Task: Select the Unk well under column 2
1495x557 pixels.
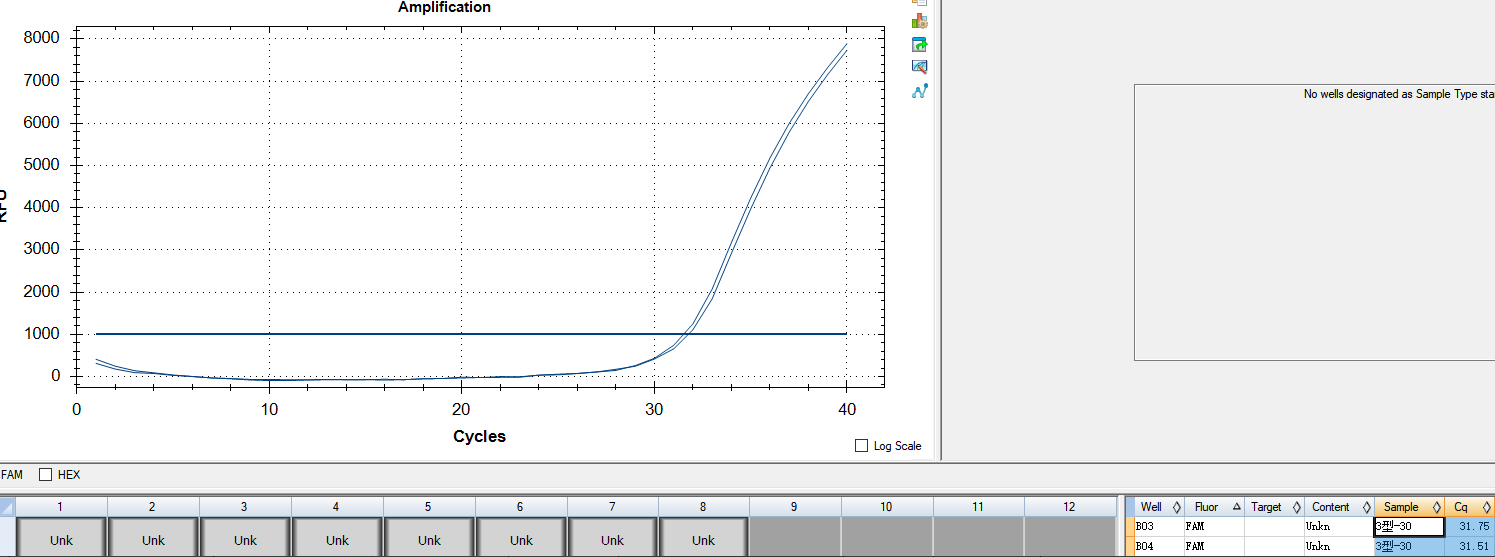Action: tap(153, 538)
